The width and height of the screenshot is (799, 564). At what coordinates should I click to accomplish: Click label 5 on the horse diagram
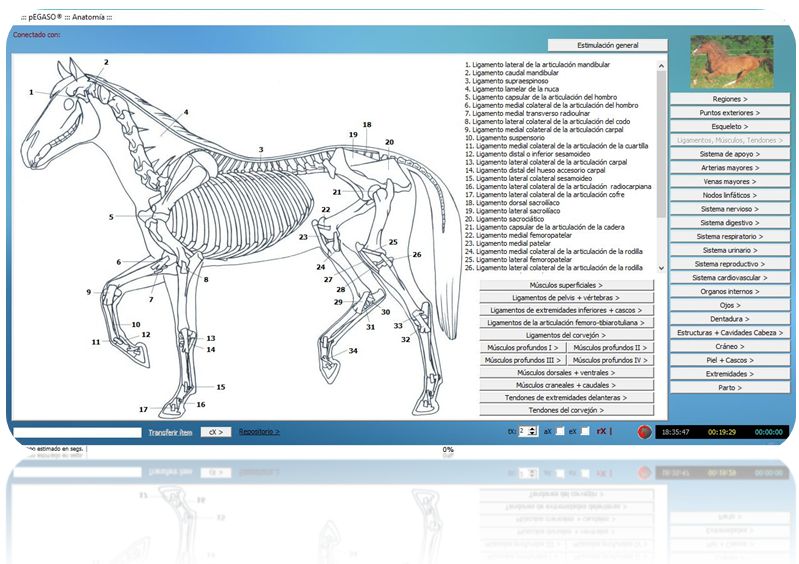coord(111,217)
